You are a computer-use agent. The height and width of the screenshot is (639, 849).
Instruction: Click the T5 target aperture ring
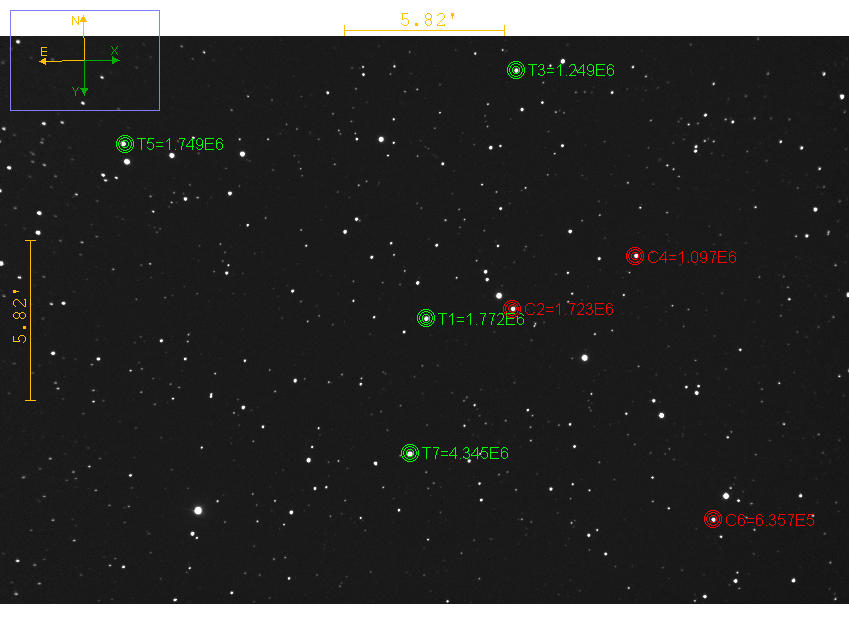pyautogui.click(x=125, y=144)
